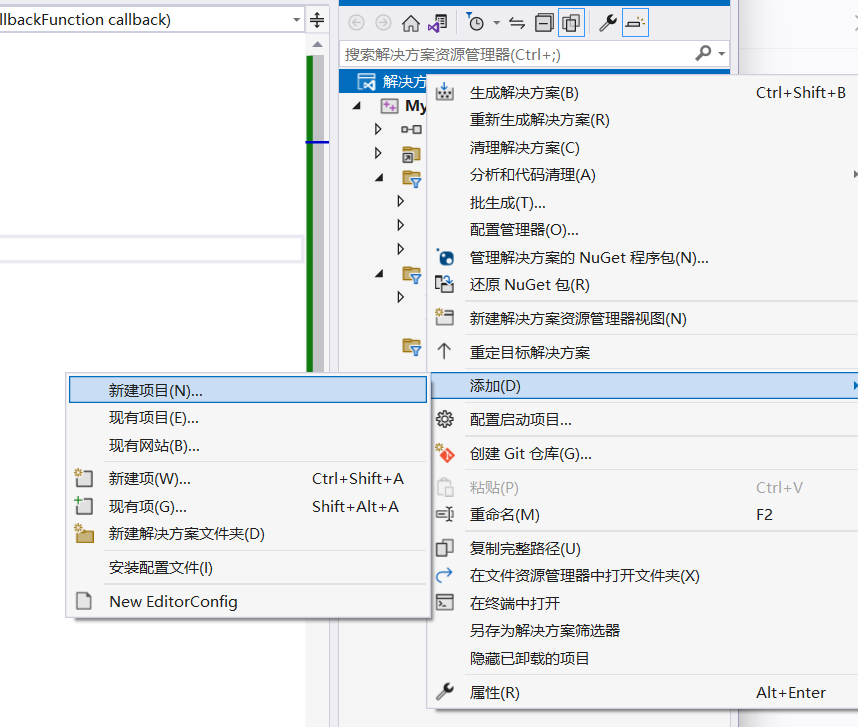Viewport: 858px width, 727px height.
Task: Open properties wrench icon in toolbar
Action: [607, 23]
